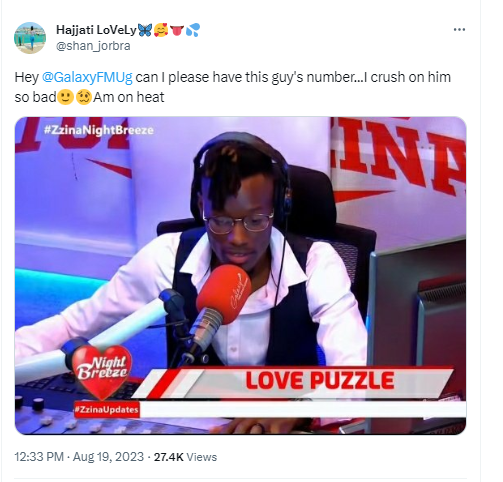503x482 pixels.
Task: Click the smiling-face-with-hearts emoji in the name
Action: pyautogui.click(x=161, y=30)
